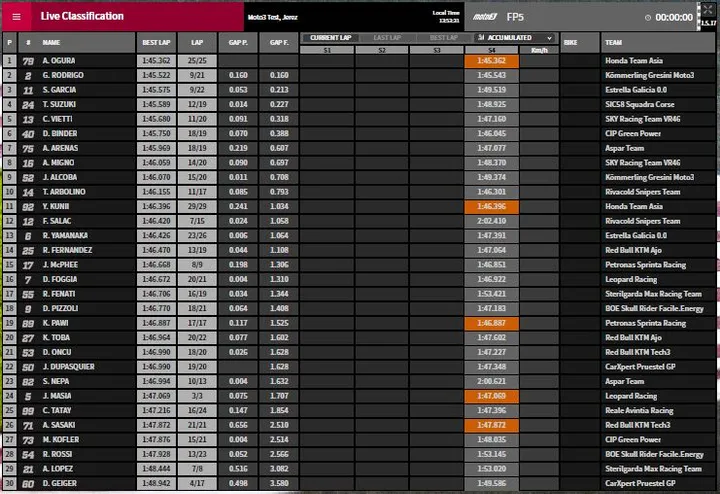The width and height of the screenshot is (720, 494).
Task: Click the Gap F. column header
Action: click(279, 43)
